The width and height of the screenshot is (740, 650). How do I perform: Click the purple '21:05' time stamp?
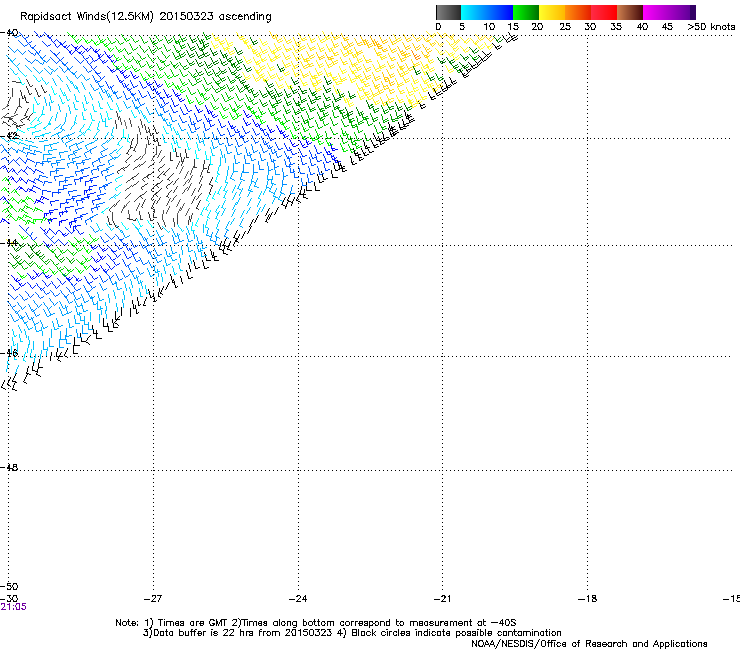point(14,607)
